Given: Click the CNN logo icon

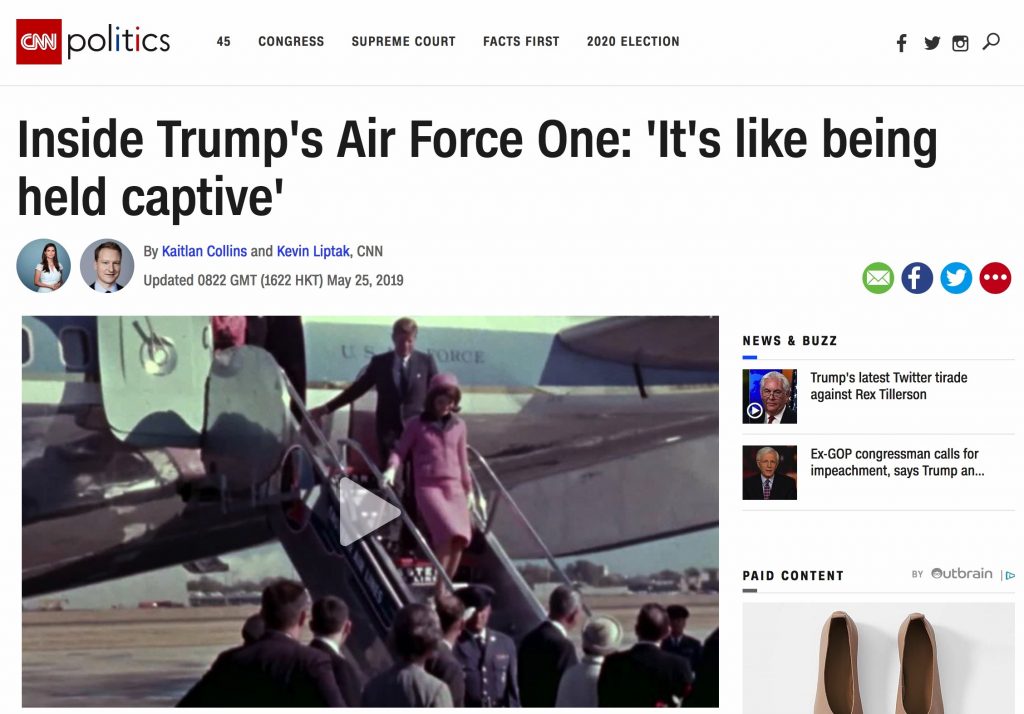Looking at the screenshot, I should click(39, 41).
